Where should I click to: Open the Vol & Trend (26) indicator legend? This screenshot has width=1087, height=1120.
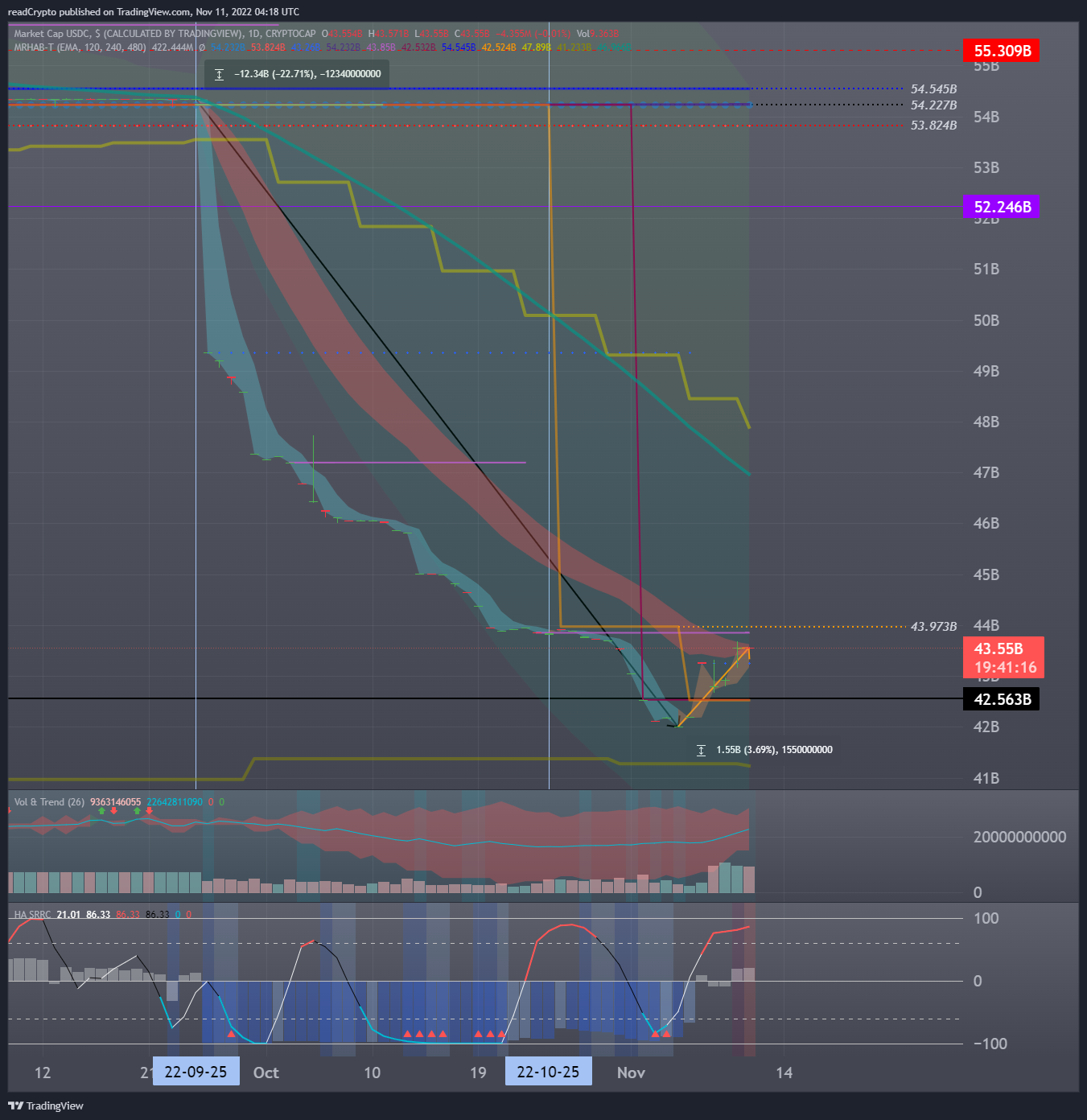(49, 802)
